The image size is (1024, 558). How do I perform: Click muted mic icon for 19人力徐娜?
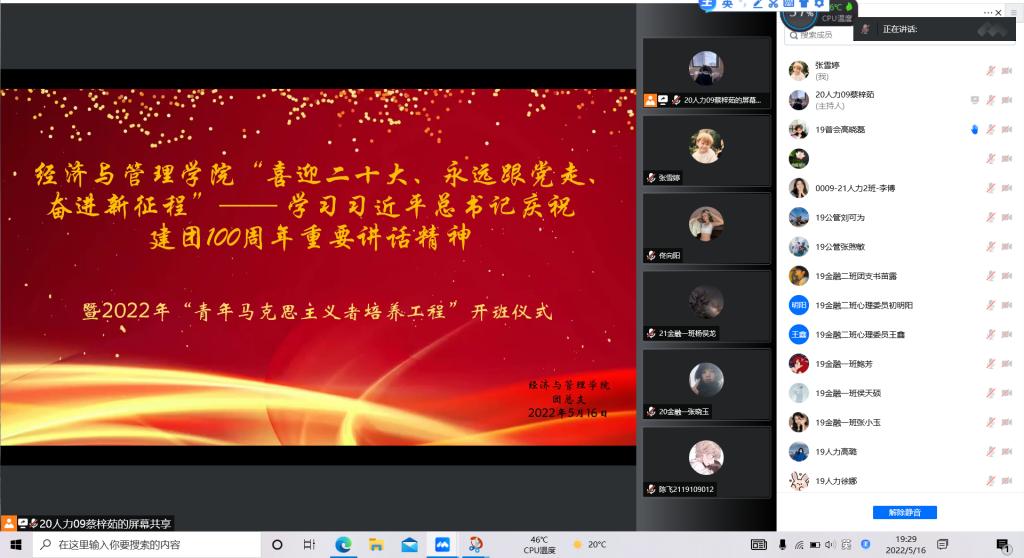(990, 481)
